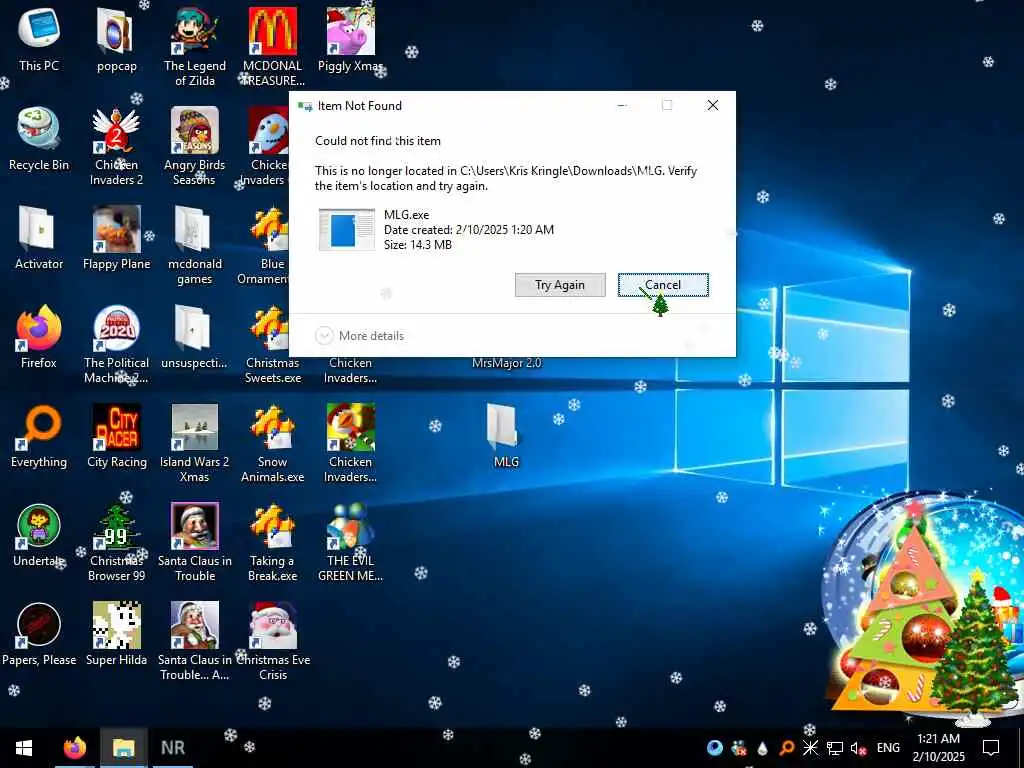Click Try Again in the dialog
The height and width of the screenshot is (768, 1024).
tap(560, 285)
